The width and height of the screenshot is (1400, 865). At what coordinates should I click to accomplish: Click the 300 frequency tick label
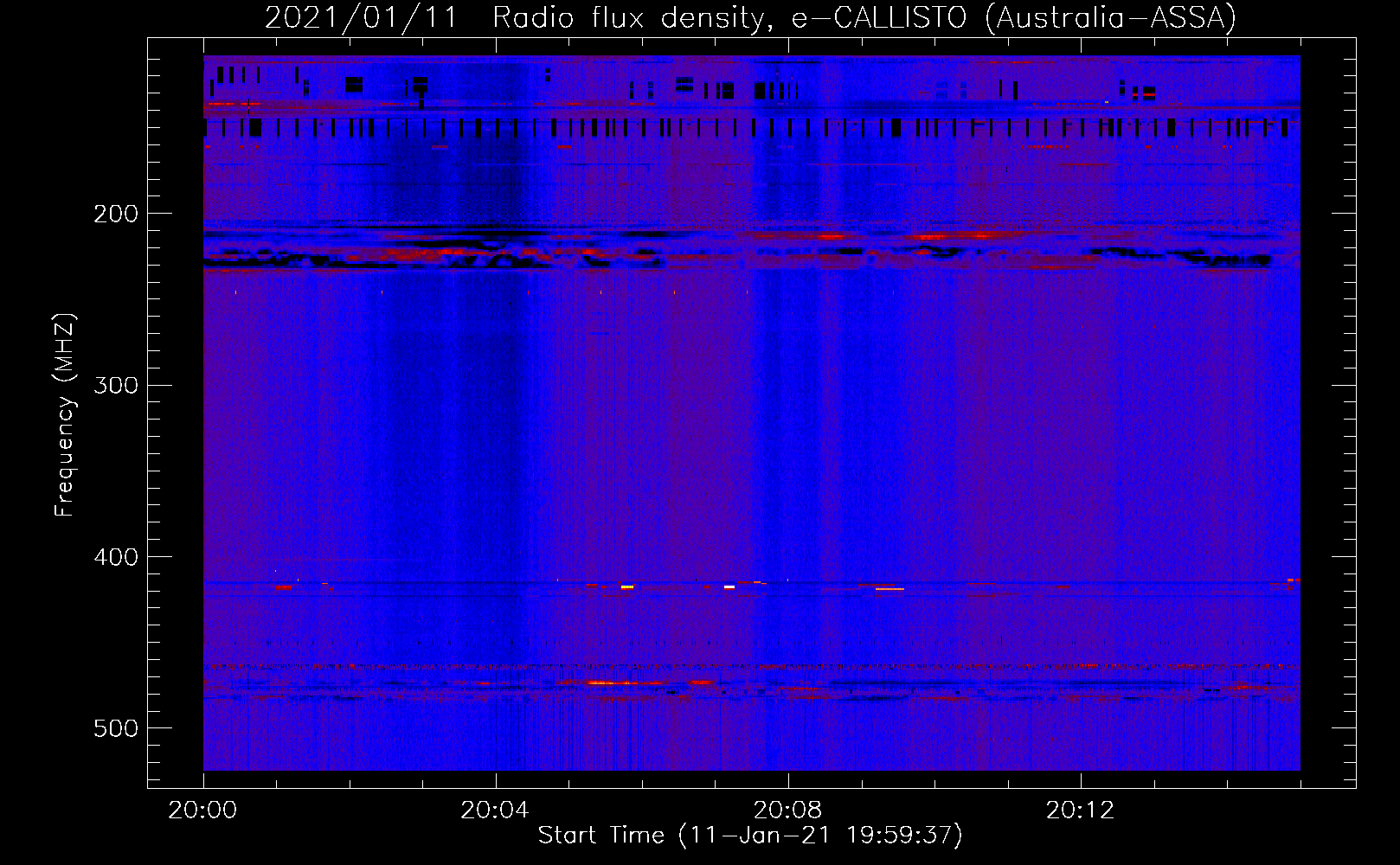tap(116, 385)
